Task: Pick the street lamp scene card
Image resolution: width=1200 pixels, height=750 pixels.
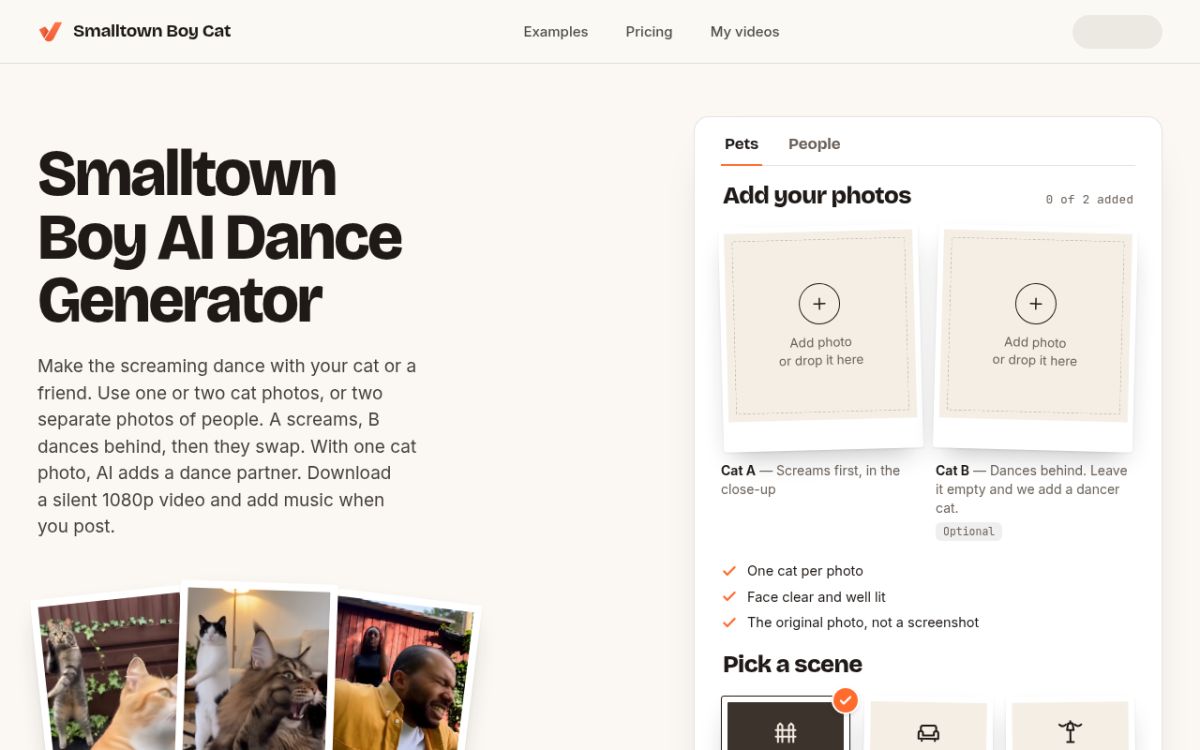Action: 1070,725
